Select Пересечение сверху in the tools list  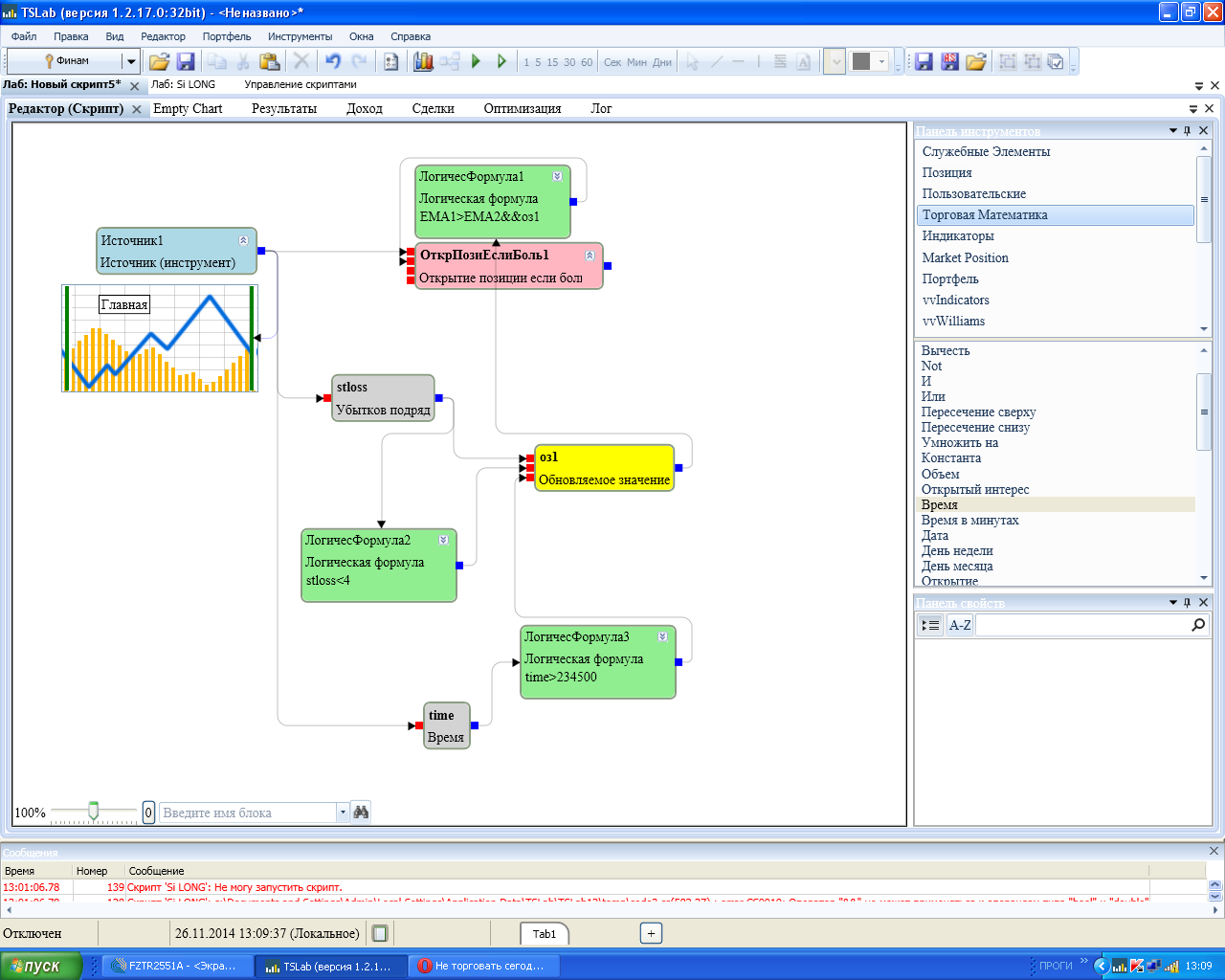tap(978, 412)
